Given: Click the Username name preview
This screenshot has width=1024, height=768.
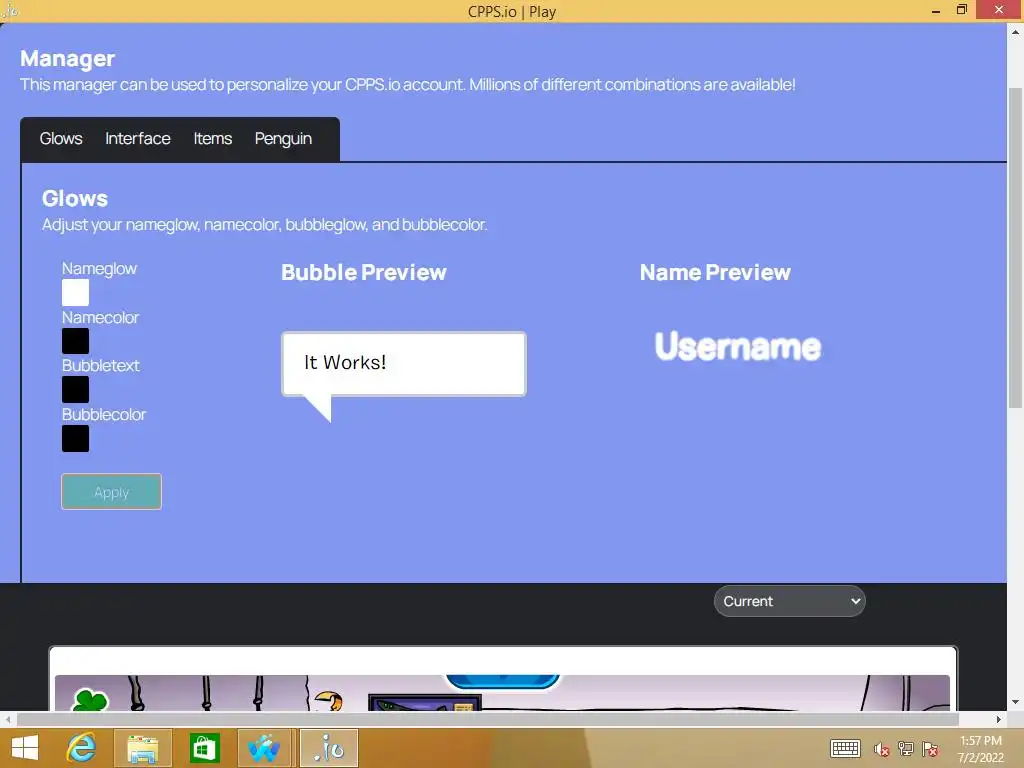Looking at the screenshot, I should [x=738, y=346].
